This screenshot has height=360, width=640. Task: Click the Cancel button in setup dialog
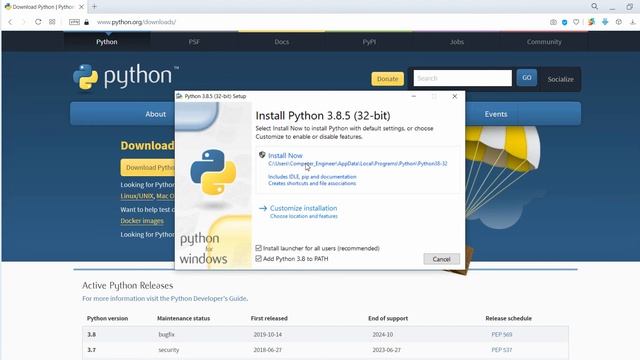[x=441, y=259]
